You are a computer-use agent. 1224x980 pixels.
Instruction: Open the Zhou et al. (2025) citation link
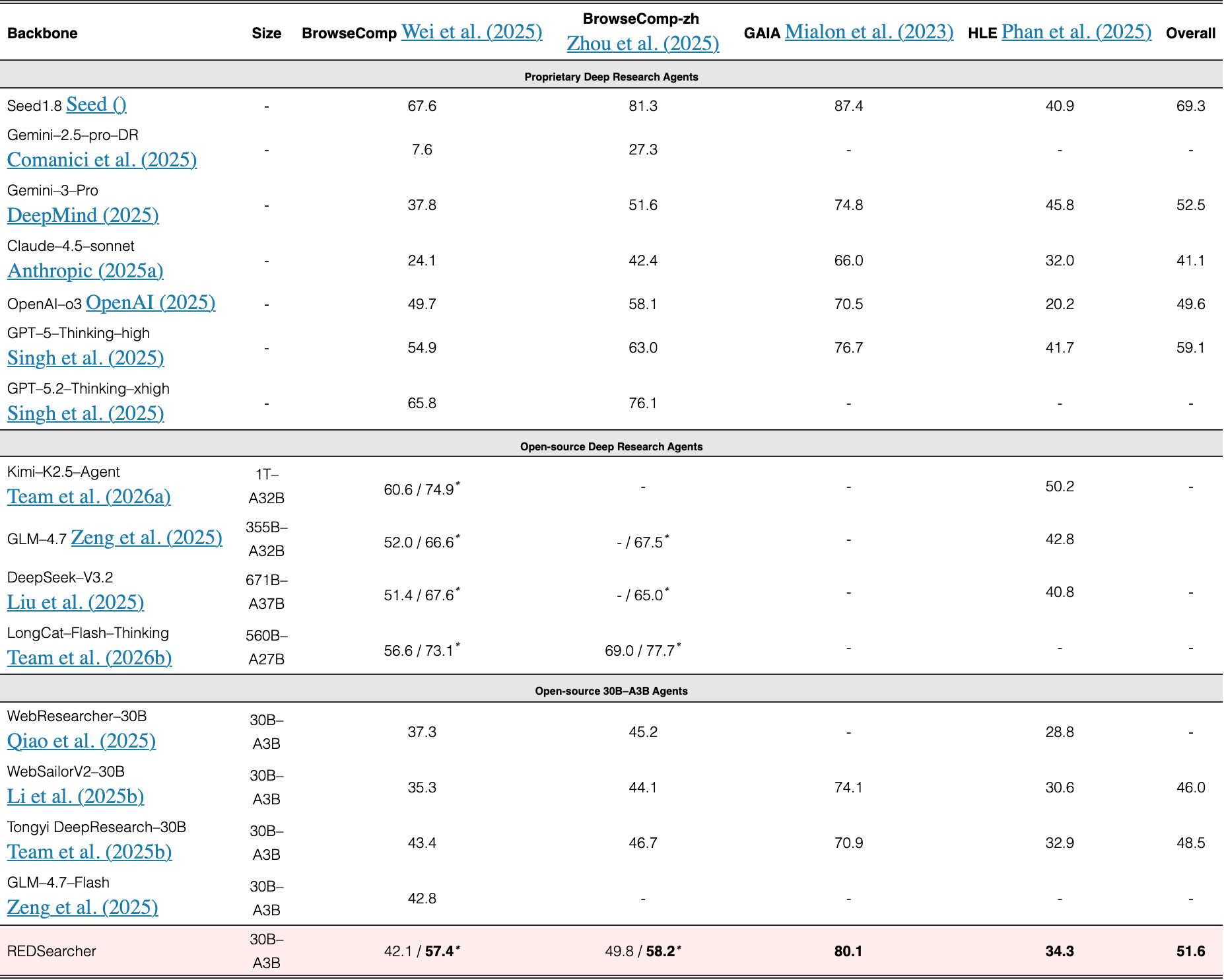point(643,44)
